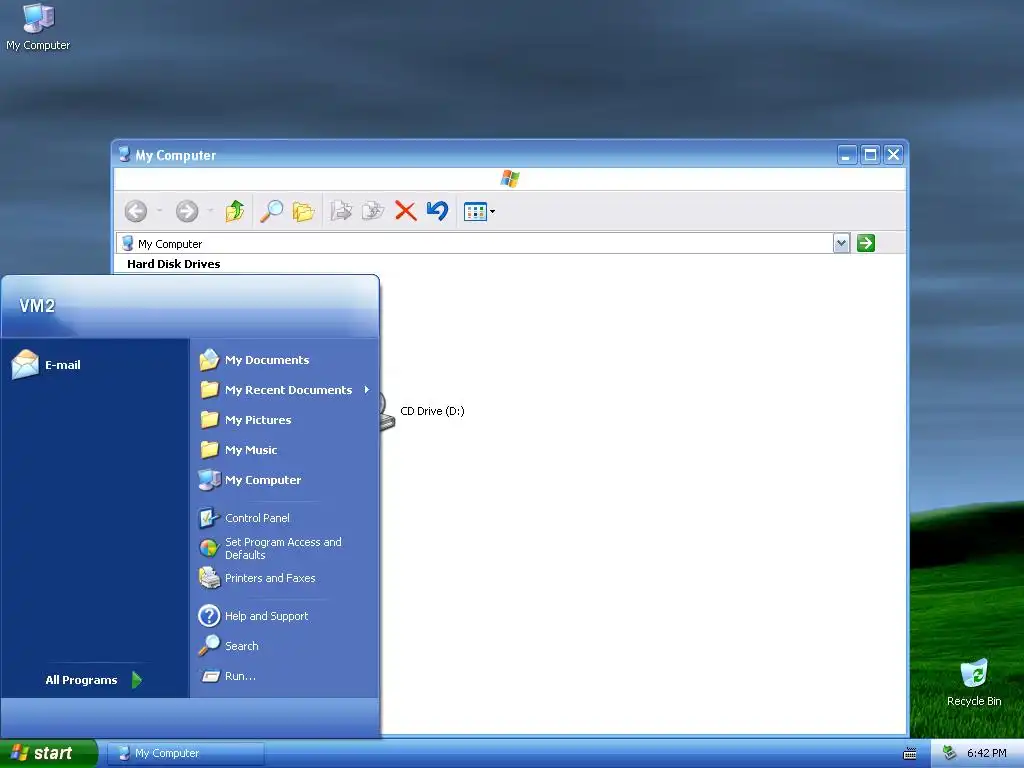Toggle the Folders pane button
The width and height of the screenshot is (1024, 768).
(x=304, y=211)
